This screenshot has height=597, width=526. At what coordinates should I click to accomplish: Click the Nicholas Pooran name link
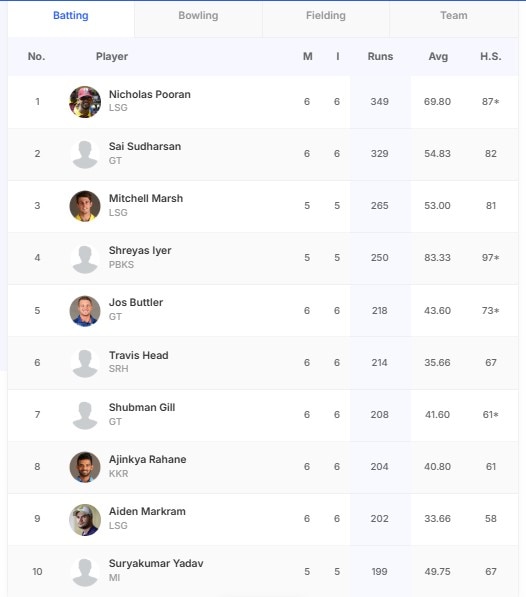150,94
